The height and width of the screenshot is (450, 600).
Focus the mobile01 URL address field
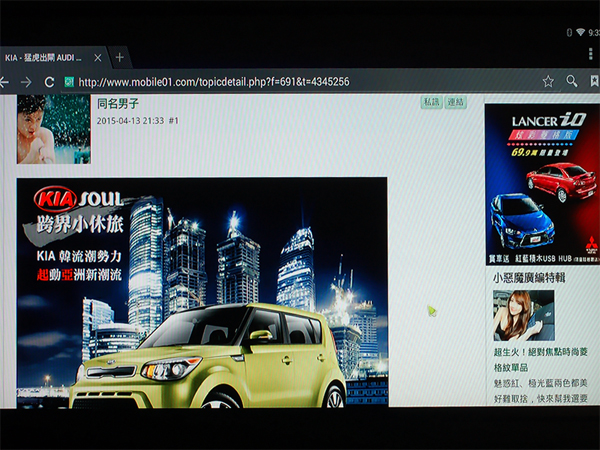214,82
